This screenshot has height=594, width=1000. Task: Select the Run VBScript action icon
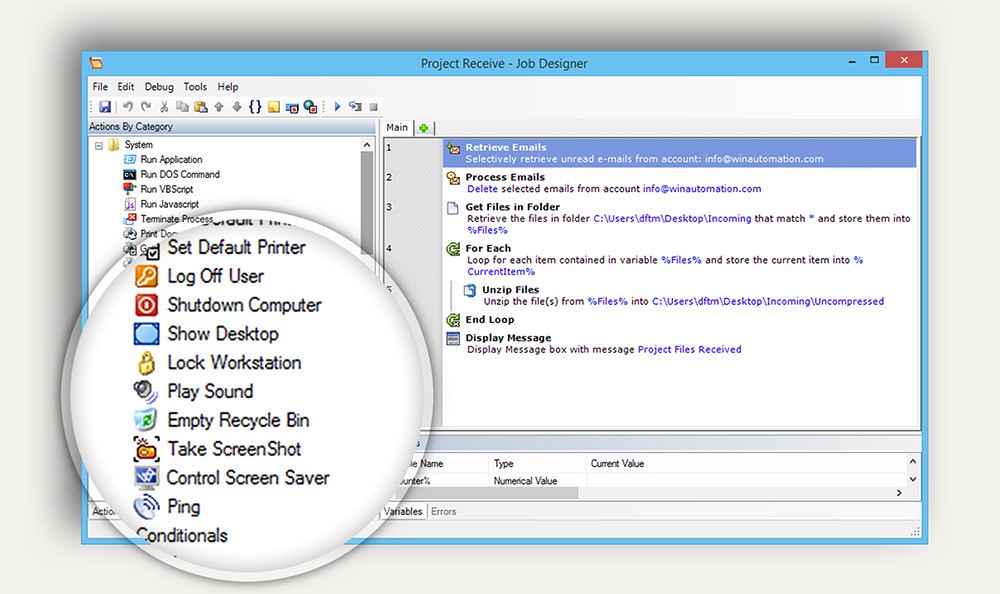130,189
